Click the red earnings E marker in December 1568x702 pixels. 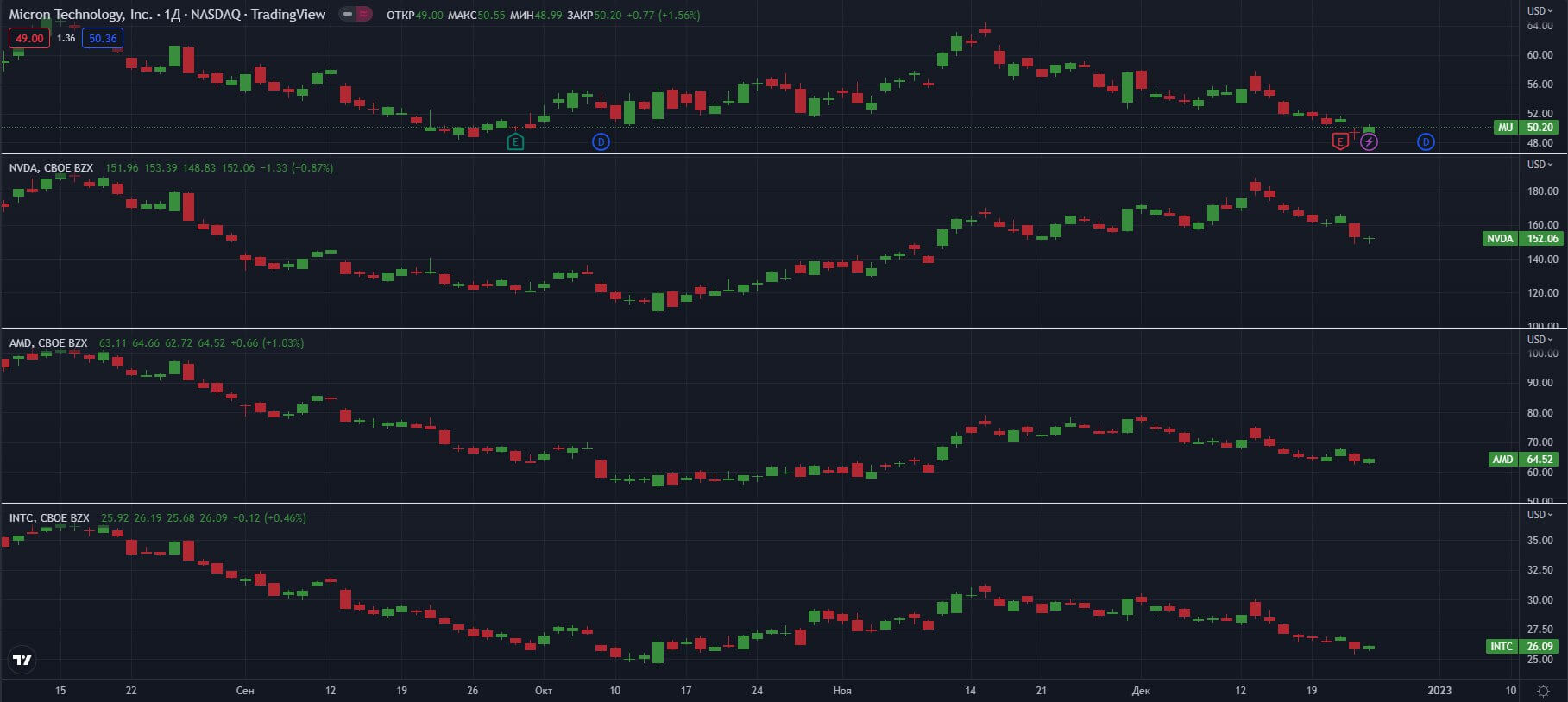[x=1340, y=141]
